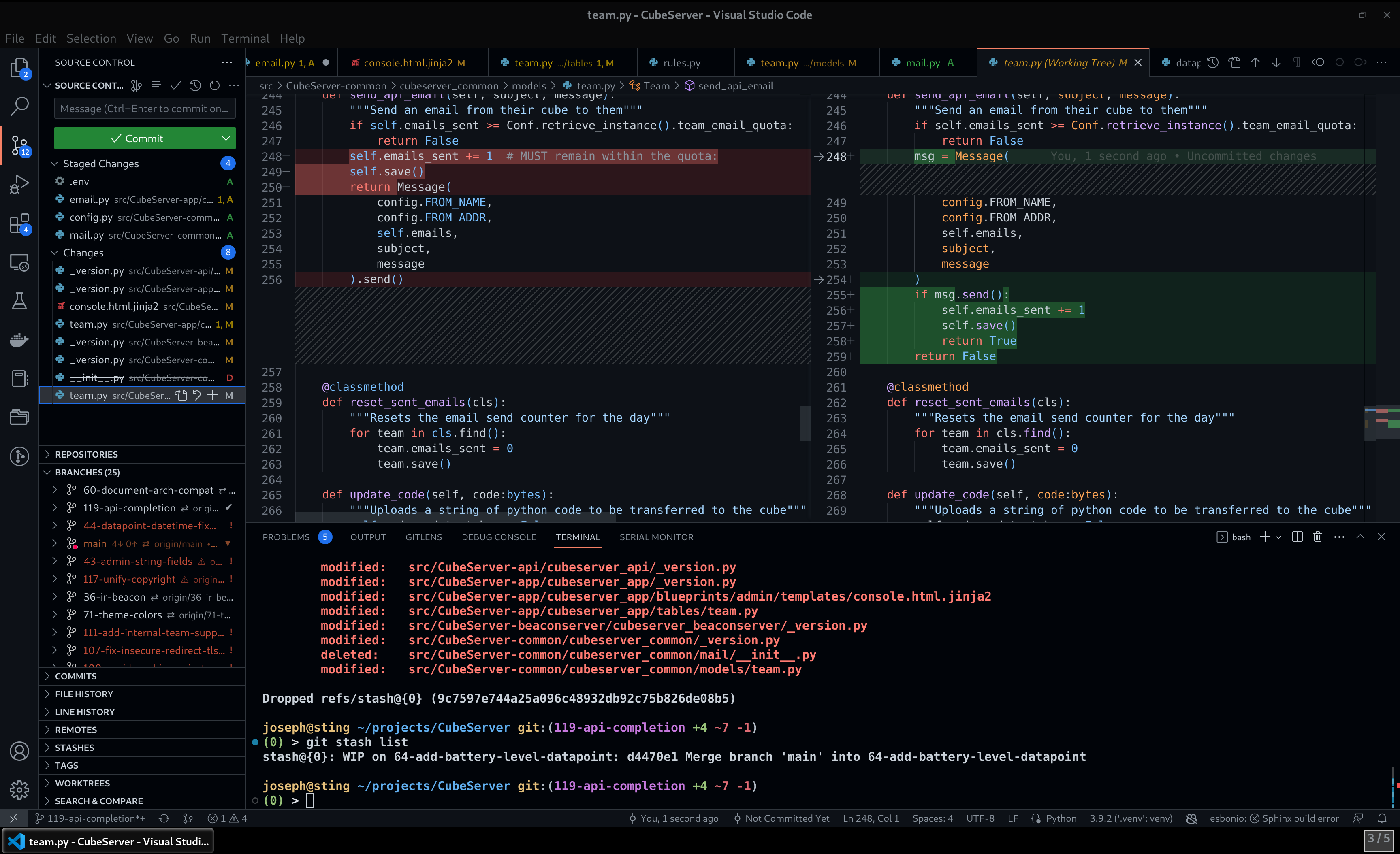This screenshot has height=854, width=1400.
Task: Open the Docker view
Action: (x=19, y=340)
